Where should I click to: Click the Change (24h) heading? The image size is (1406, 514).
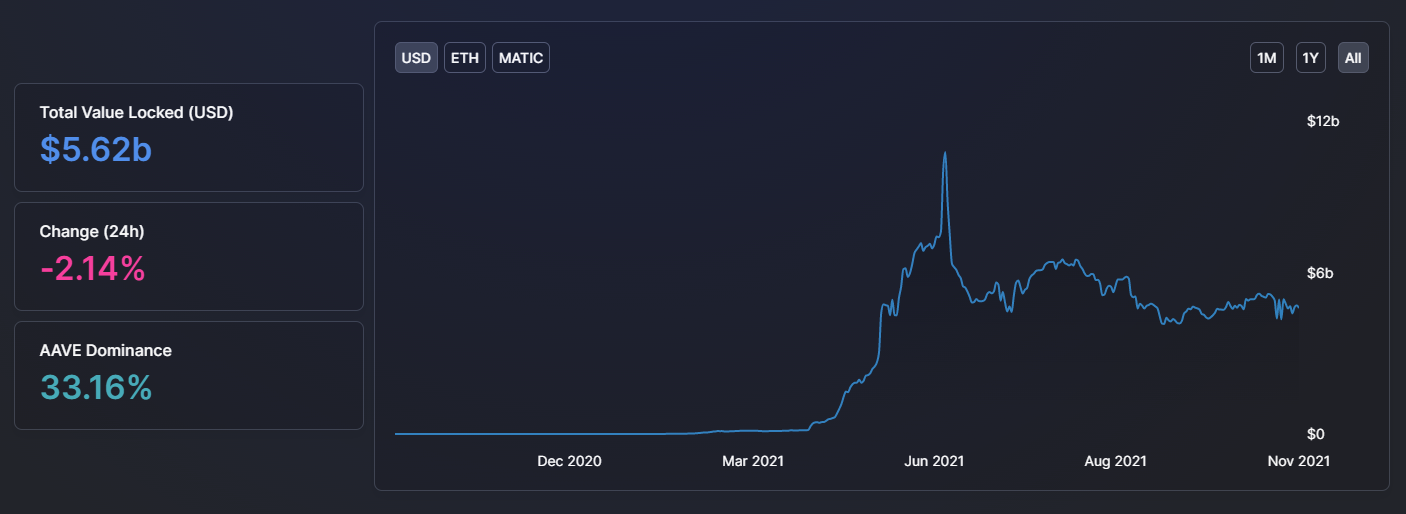pyautogui.click(x=92, y=232)
